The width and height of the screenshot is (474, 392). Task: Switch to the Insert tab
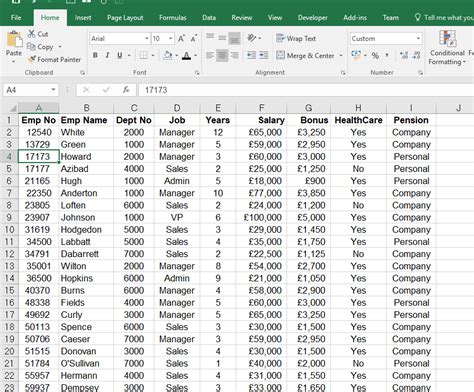(x=83, y=18)
